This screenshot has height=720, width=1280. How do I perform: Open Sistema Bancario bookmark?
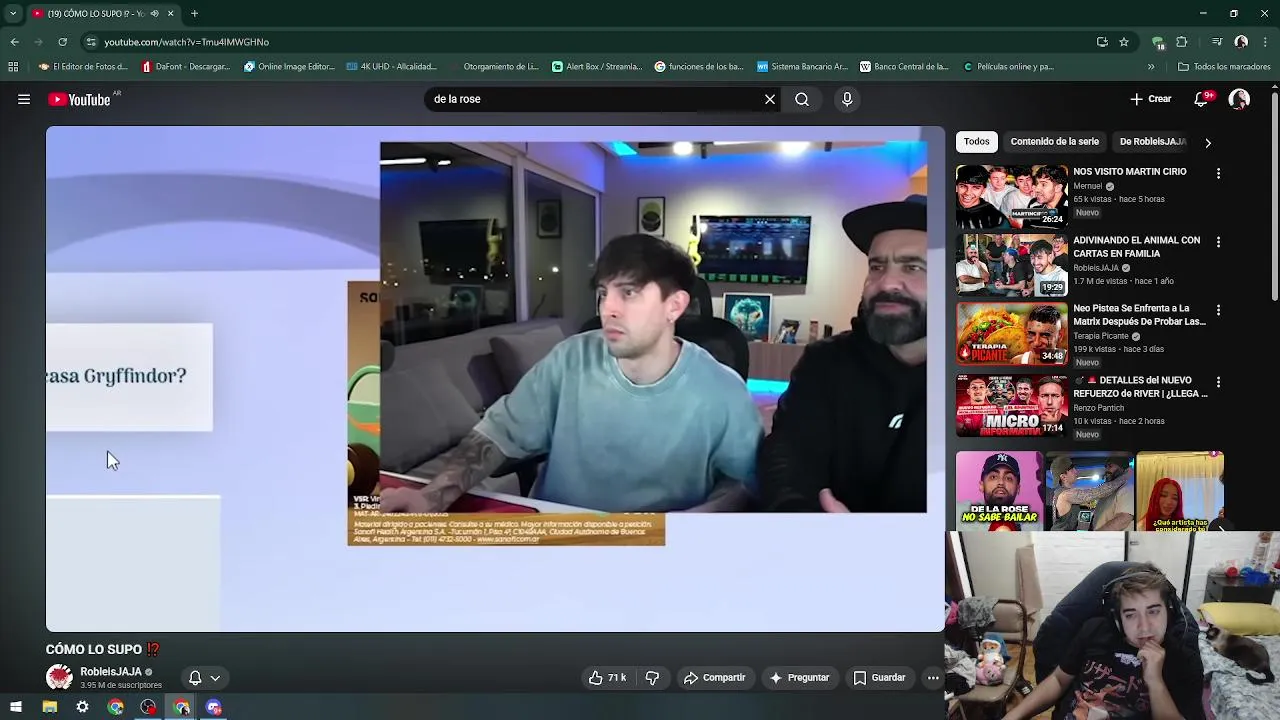pyautogui.click(x=801, y=67)
